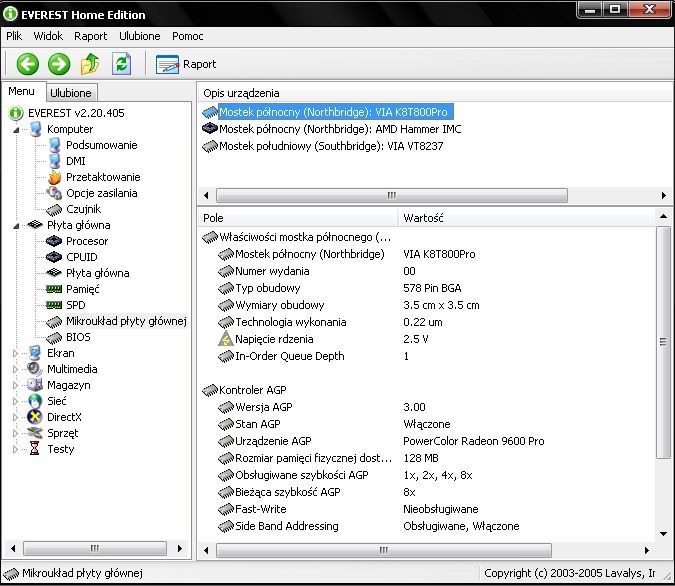Click the tree panel right scroll arrow
Image resolution: width=675 pixels, height=586 pixels.
pyautogui.click(x=180, y=549)
